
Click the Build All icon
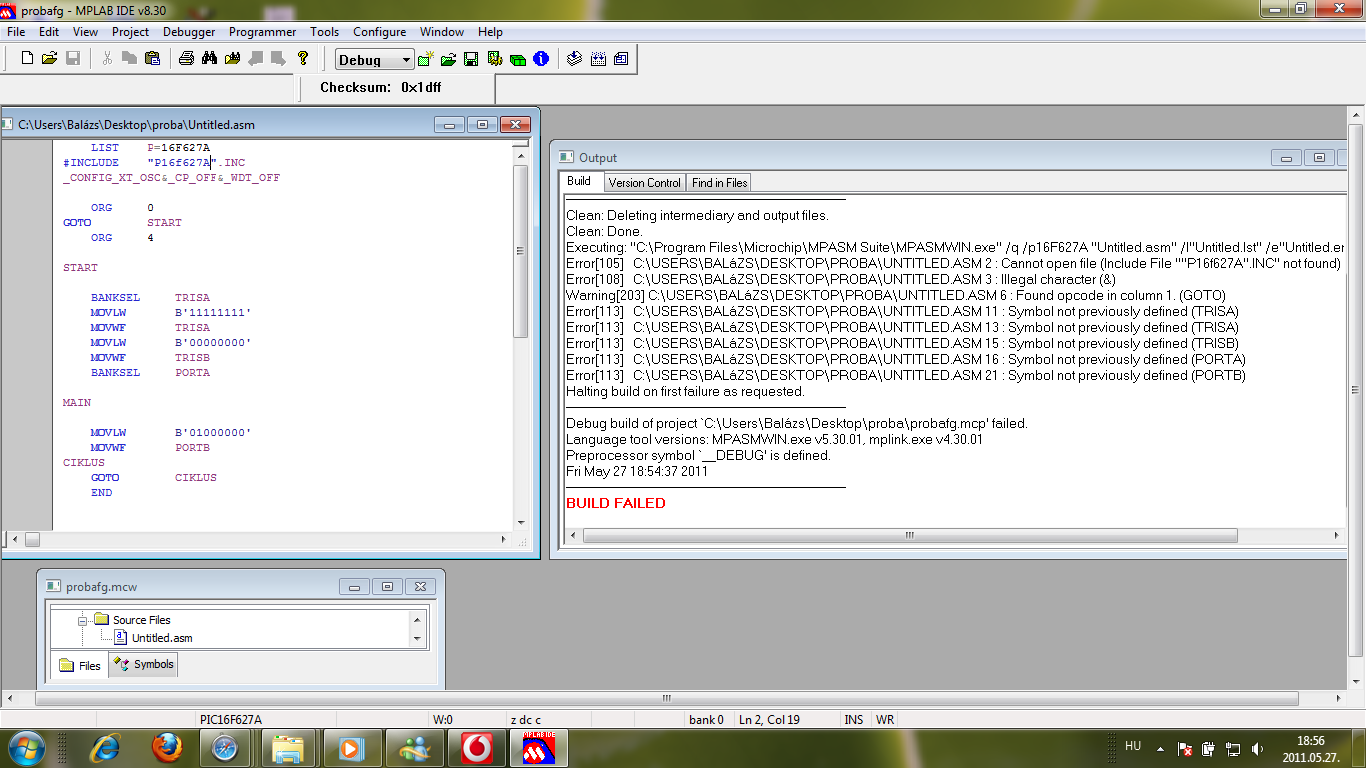(598, 59)
